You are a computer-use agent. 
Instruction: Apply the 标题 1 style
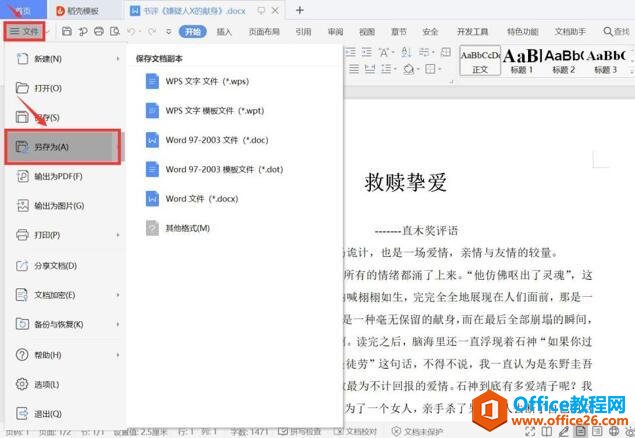click(x=521, y=61)
